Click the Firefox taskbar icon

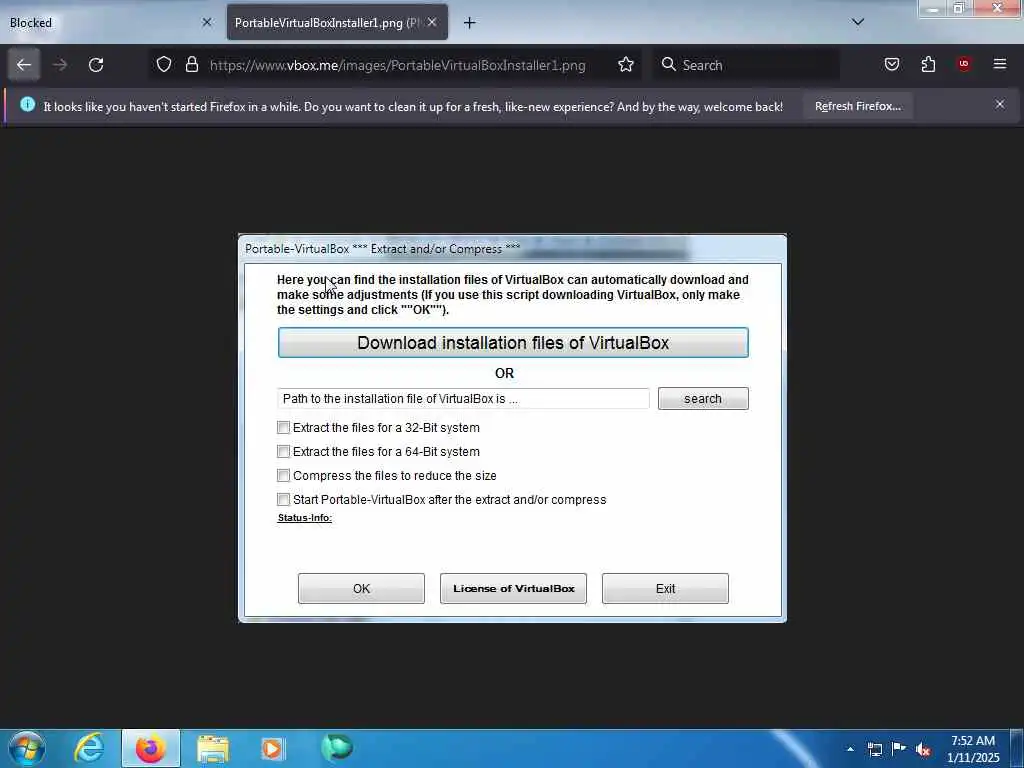(150, 748)
